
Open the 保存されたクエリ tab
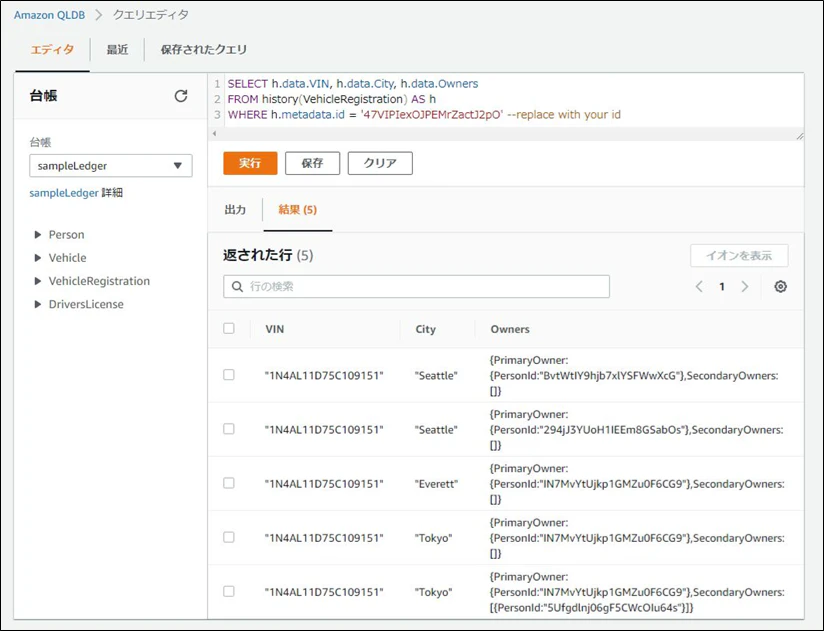[x=203, y=49]
